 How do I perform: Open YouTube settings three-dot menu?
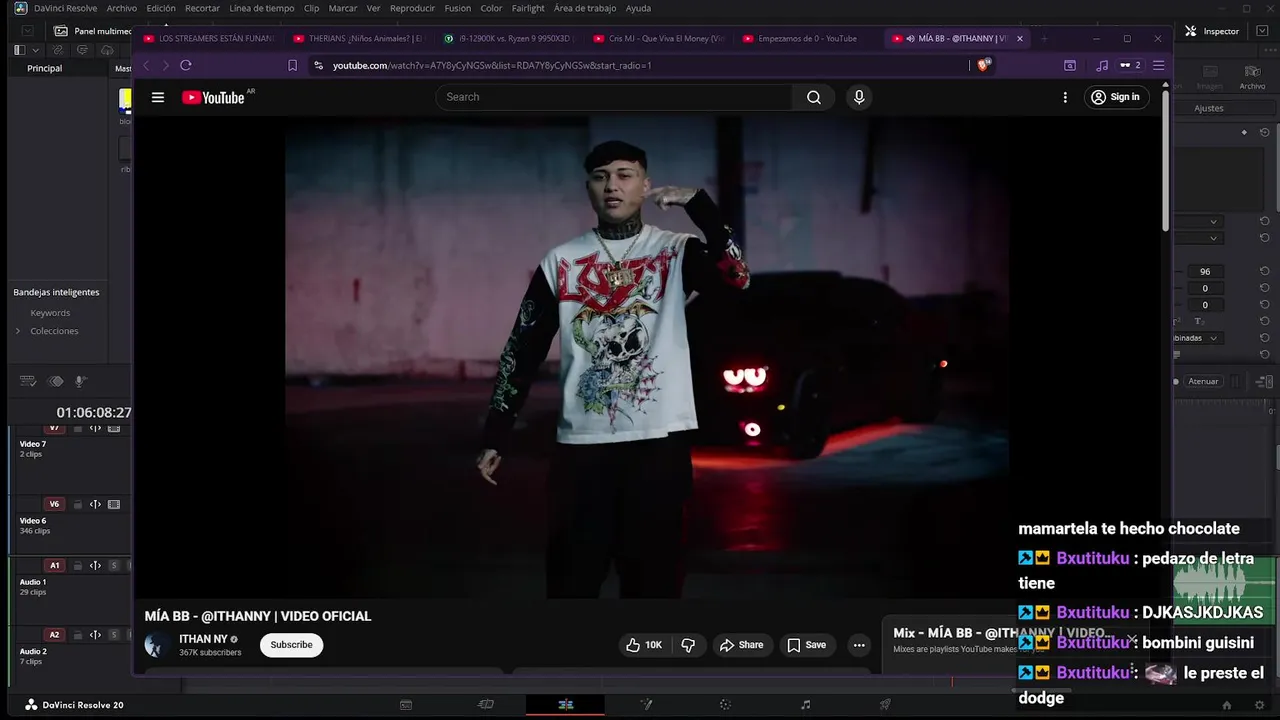point(1065,97)
